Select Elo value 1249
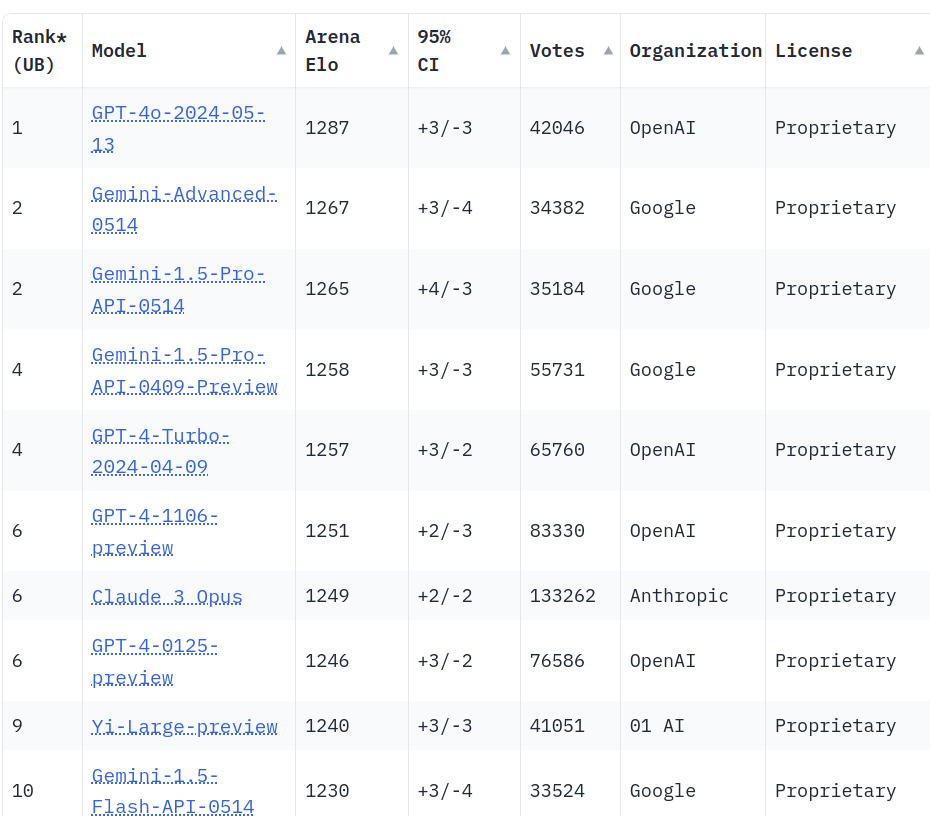The width and height of the screenshot is (930, 816). pos(327,596)
